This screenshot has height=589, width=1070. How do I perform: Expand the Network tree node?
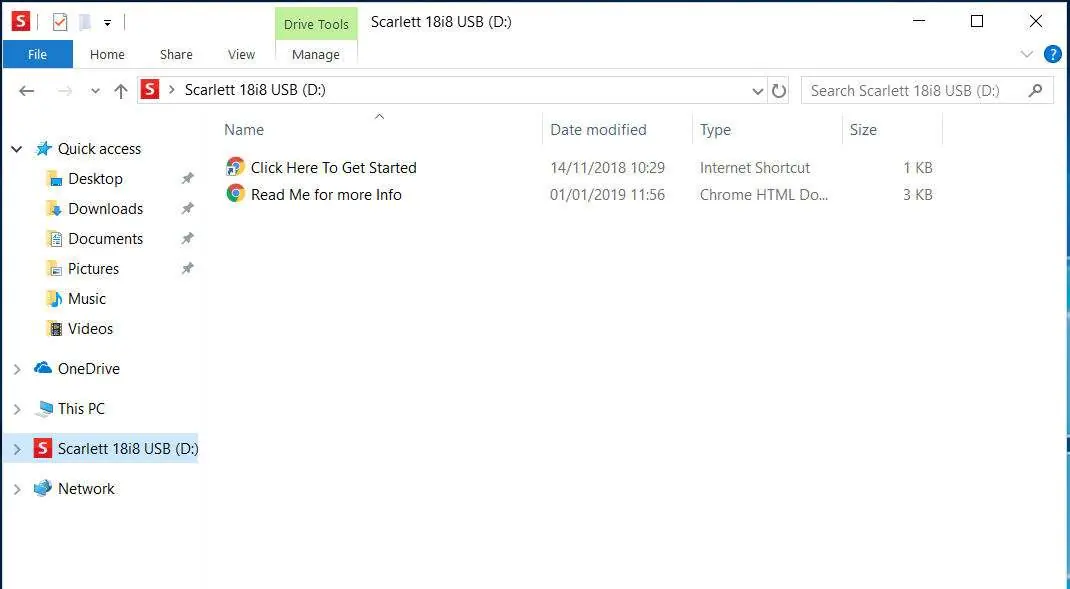tap(17, 489)
